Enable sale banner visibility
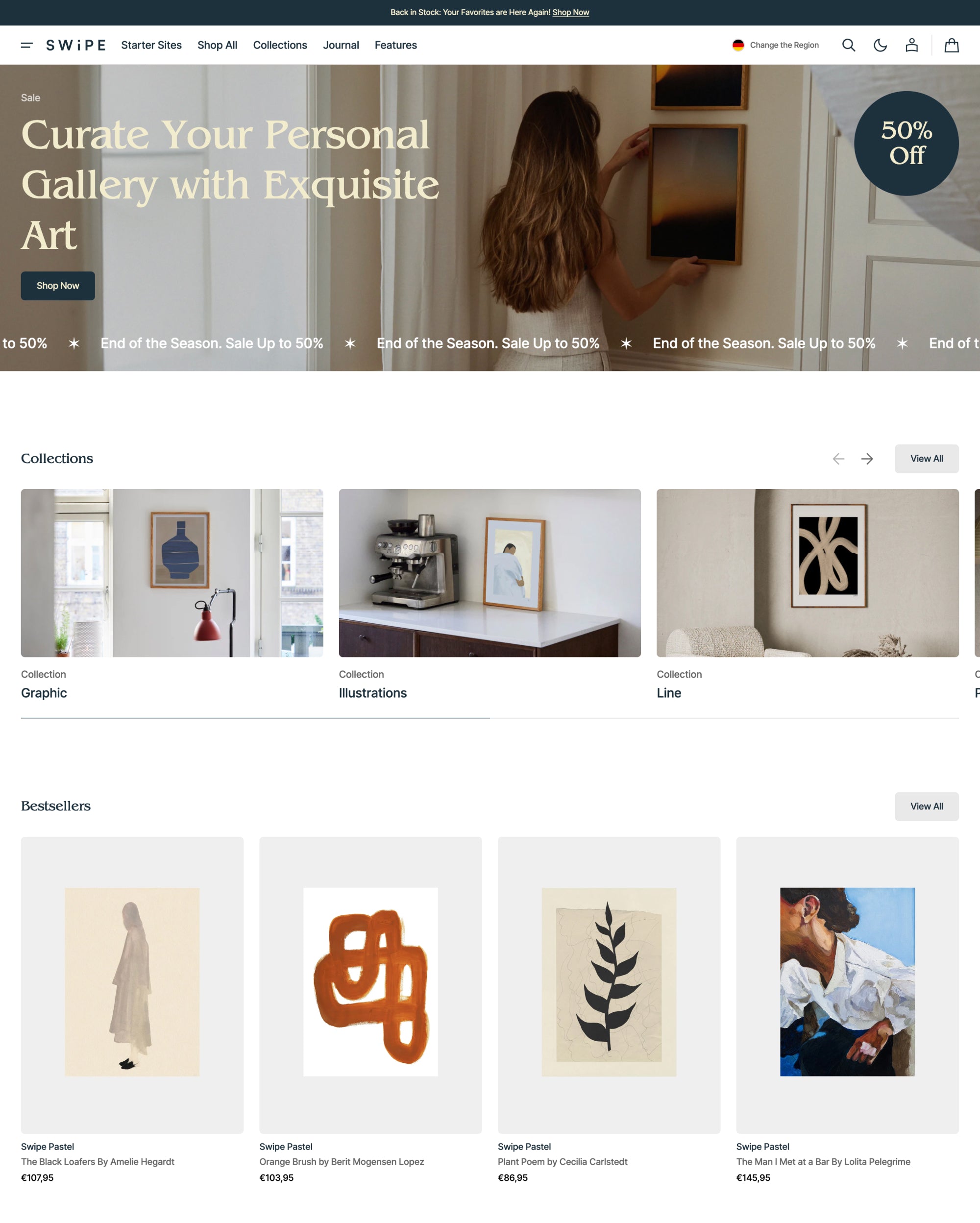Image resolution: width=980 pixels, height=1223 pixels. (31, 97)
